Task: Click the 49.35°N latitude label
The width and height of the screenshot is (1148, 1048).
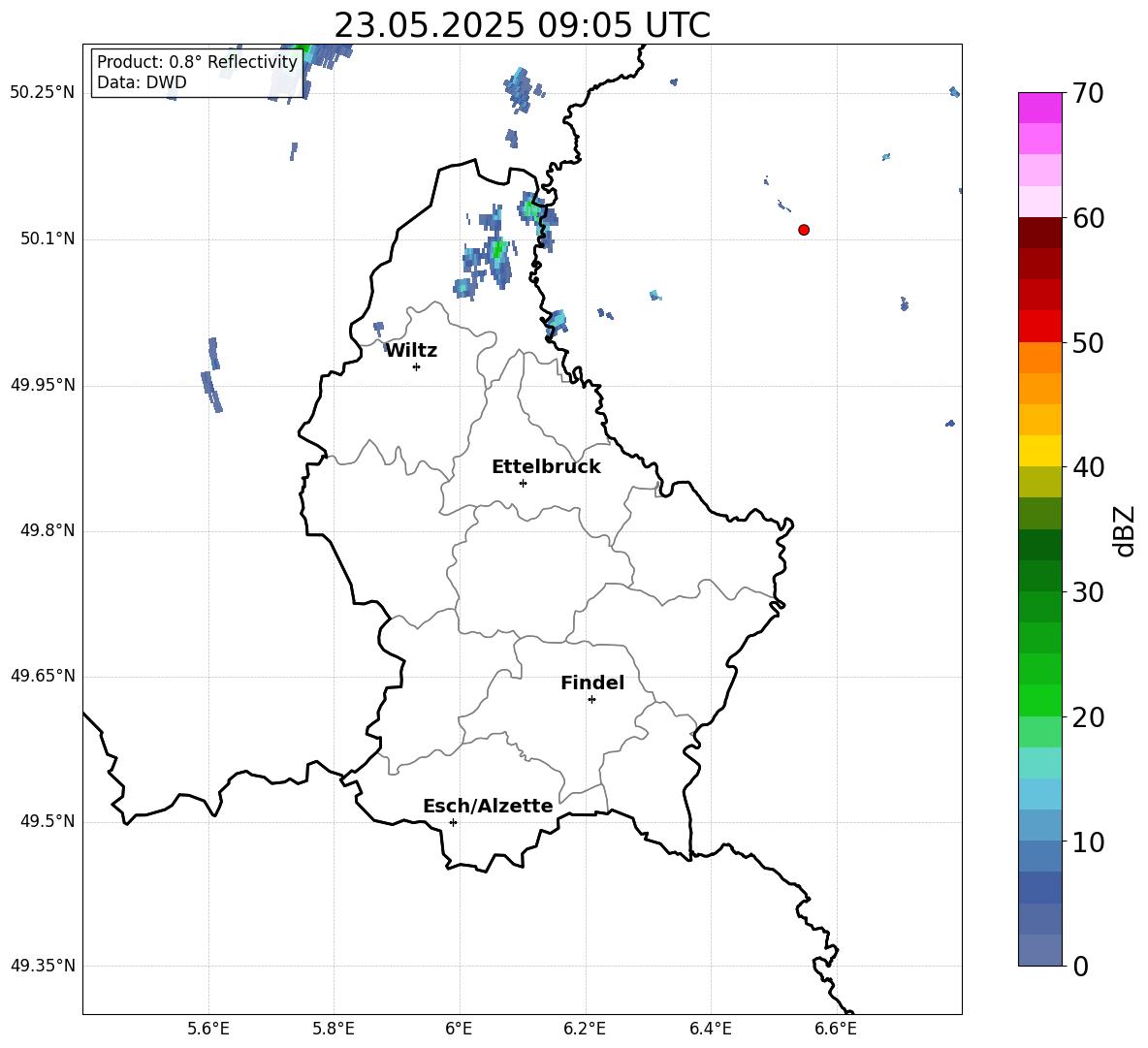Action: tap(43, 966)
